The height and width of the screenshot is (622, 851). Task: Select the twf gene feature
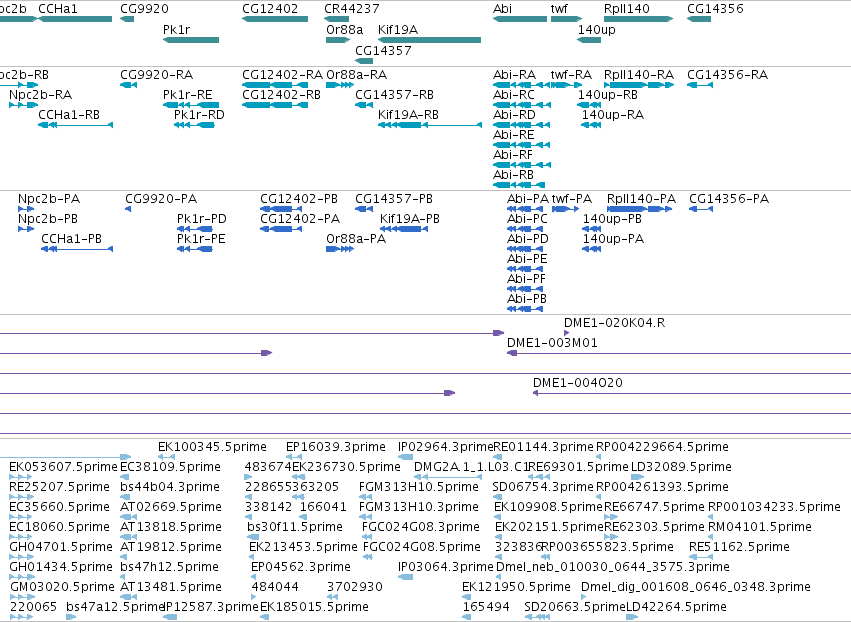[567, 19]
